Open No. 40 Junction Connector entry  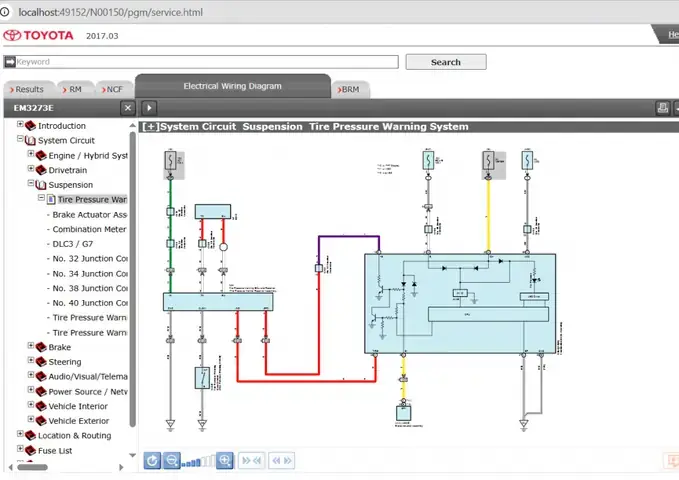pos(90,303)
